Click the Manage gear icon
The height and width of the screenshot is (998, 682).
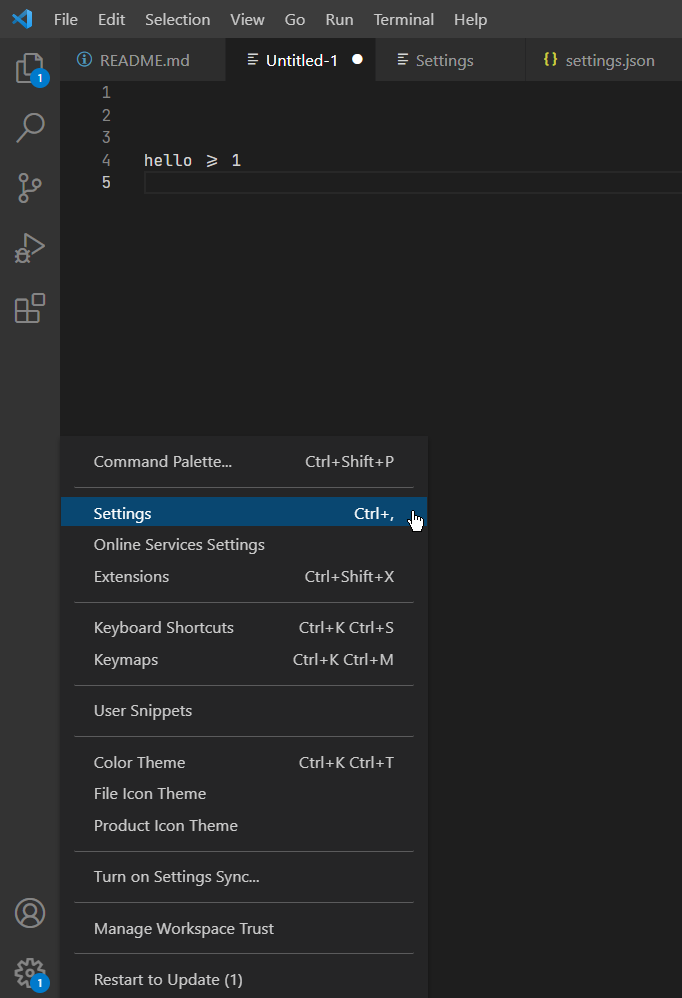(30, 972)
